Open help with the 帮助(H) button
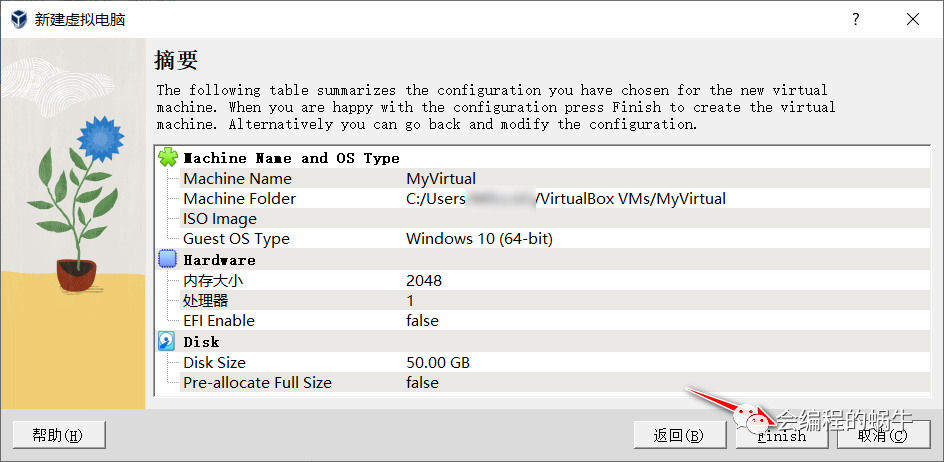The image size is (944, 462). tap(59, 435)
